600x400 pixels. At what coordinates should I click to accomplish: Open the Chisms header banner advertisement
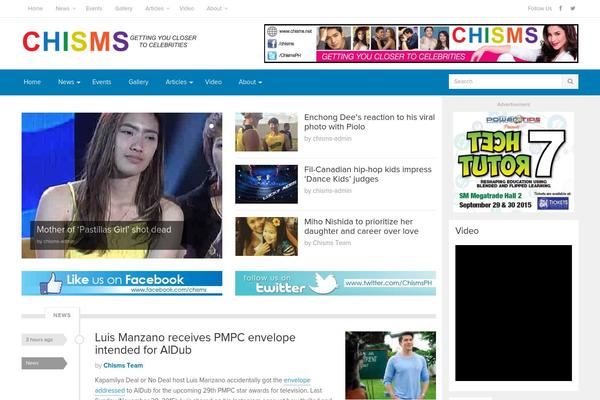pos(421,43)
